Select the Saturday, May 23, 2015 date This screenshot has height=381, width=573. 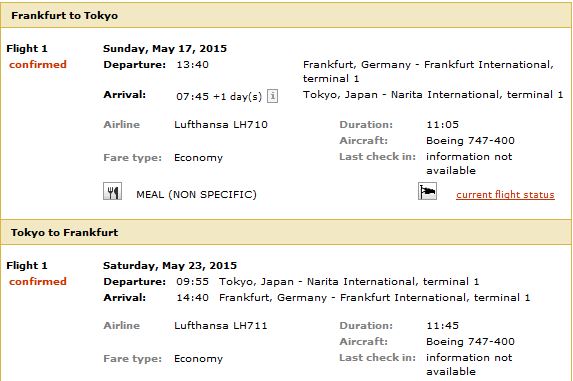(170, 266)
